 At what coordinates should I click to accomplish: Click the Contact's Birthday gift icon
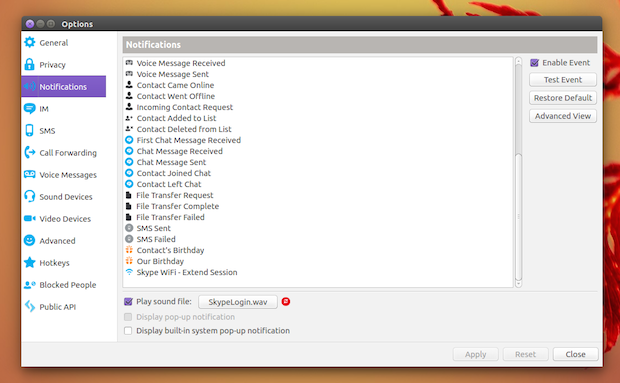pyautogui.click(x=129, y=250)
